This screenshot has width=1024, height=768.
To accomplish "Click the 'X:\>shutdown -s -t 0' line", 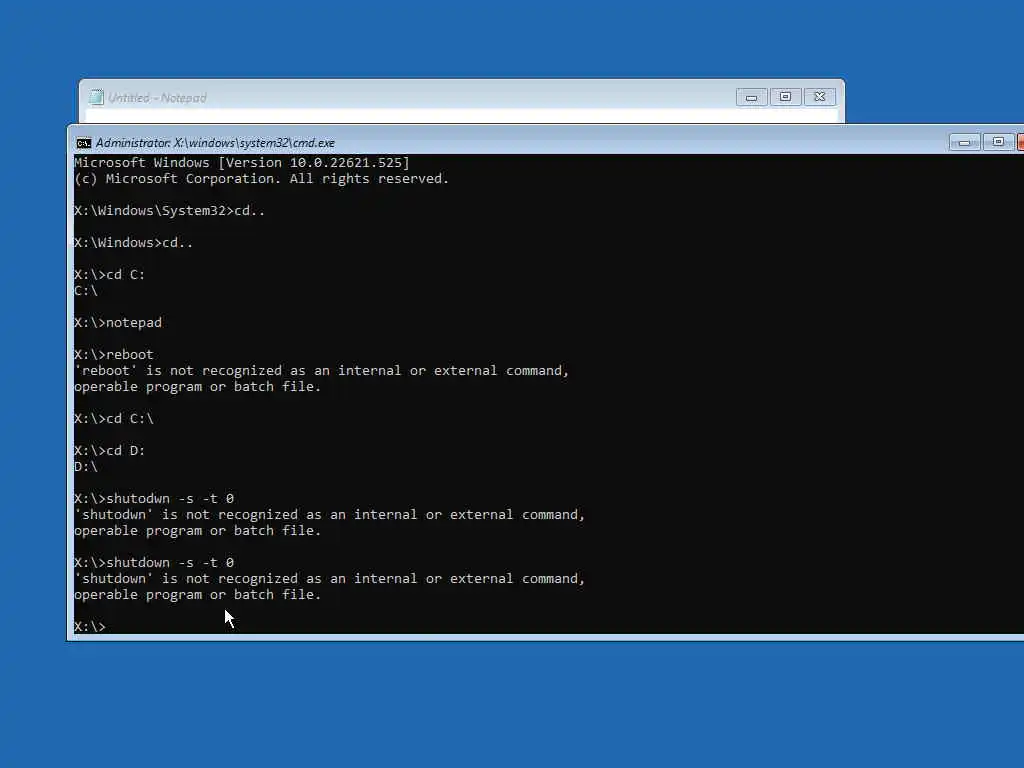I will point(153,563).
